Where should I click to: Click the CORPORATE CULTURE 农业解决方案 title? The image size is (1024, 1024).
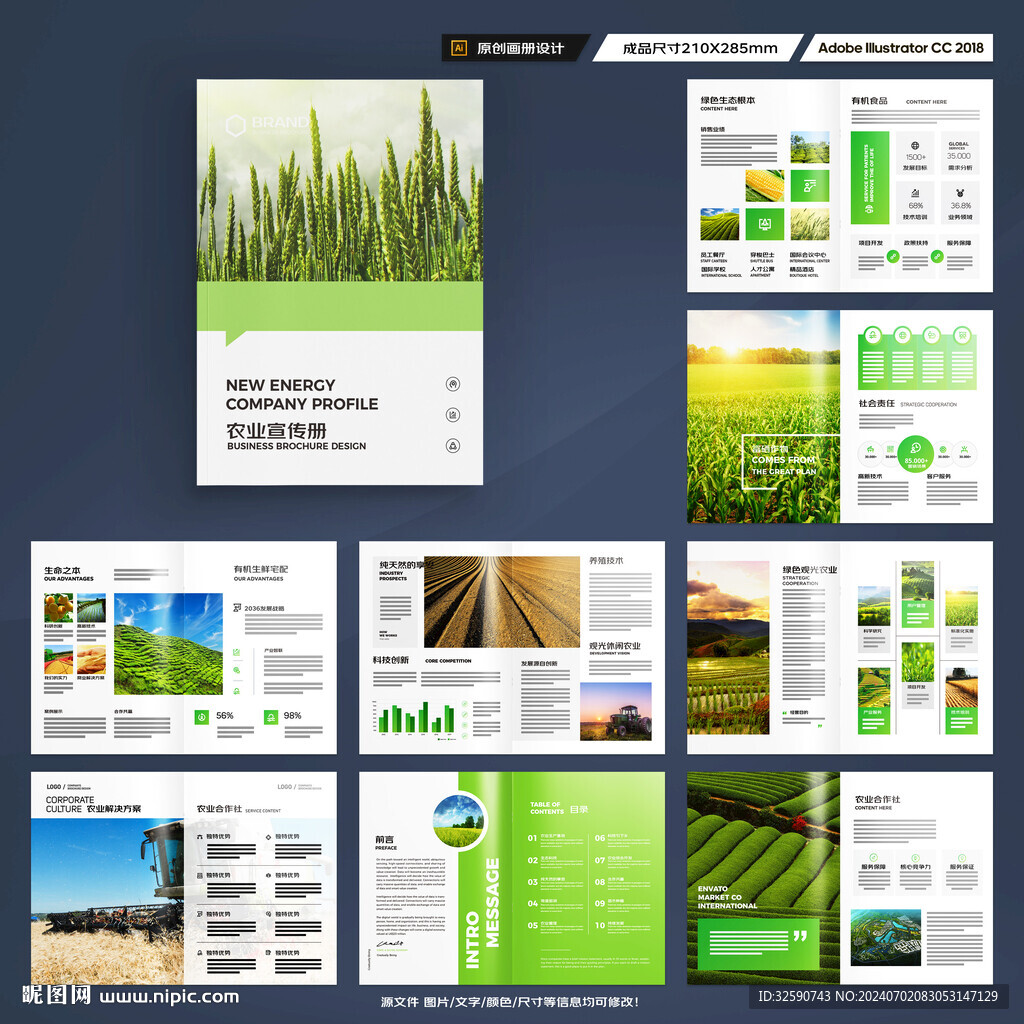pyautogui.click(x=93, y=804)
